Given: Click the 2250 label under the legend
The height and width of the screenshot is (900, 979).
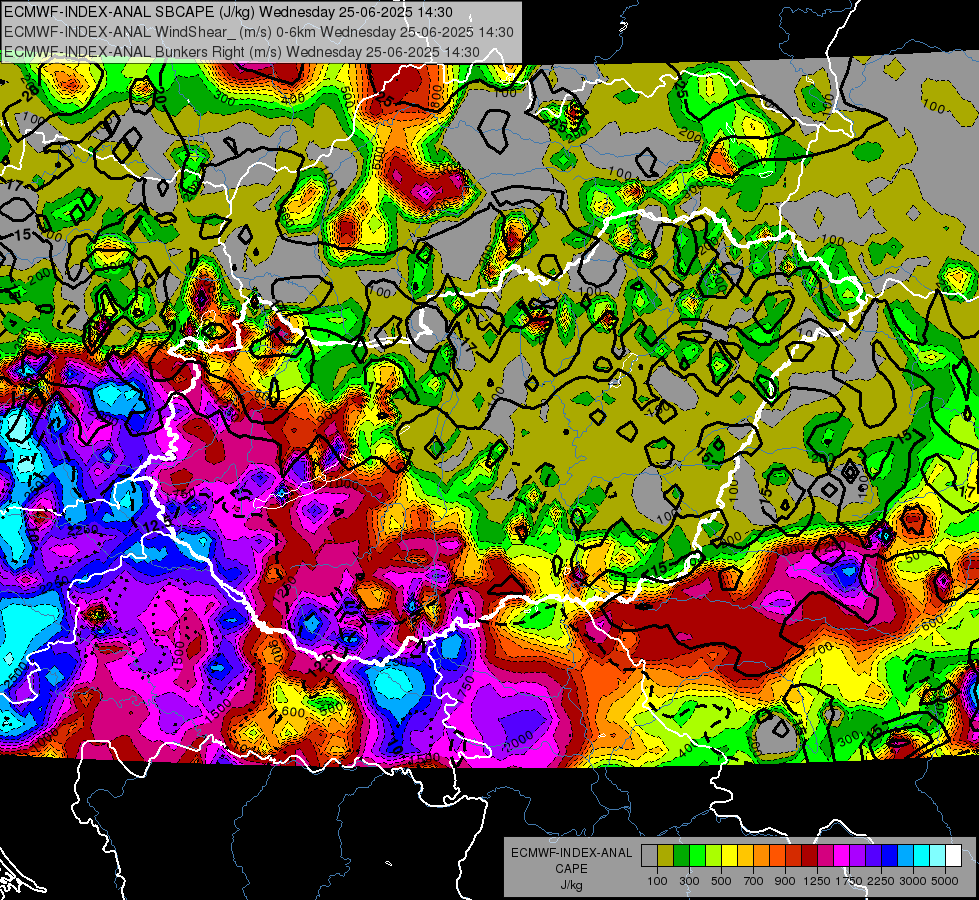Looking at the screenshot, I should [881, 881].
